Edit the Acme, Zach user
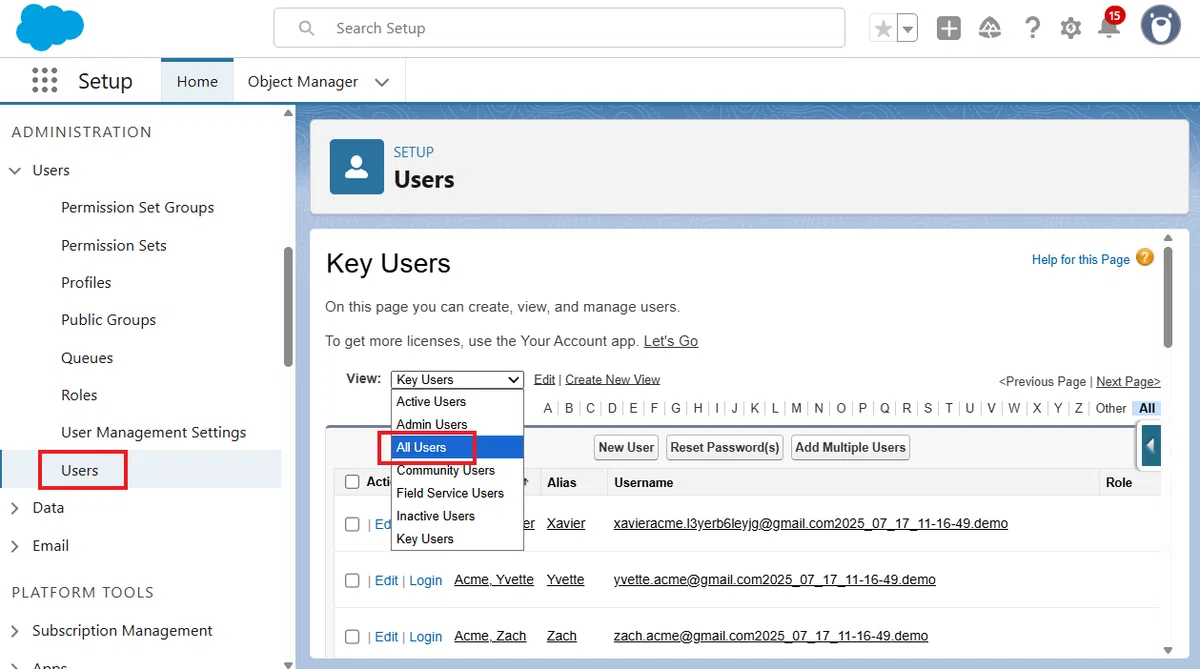 pos(386,637)
